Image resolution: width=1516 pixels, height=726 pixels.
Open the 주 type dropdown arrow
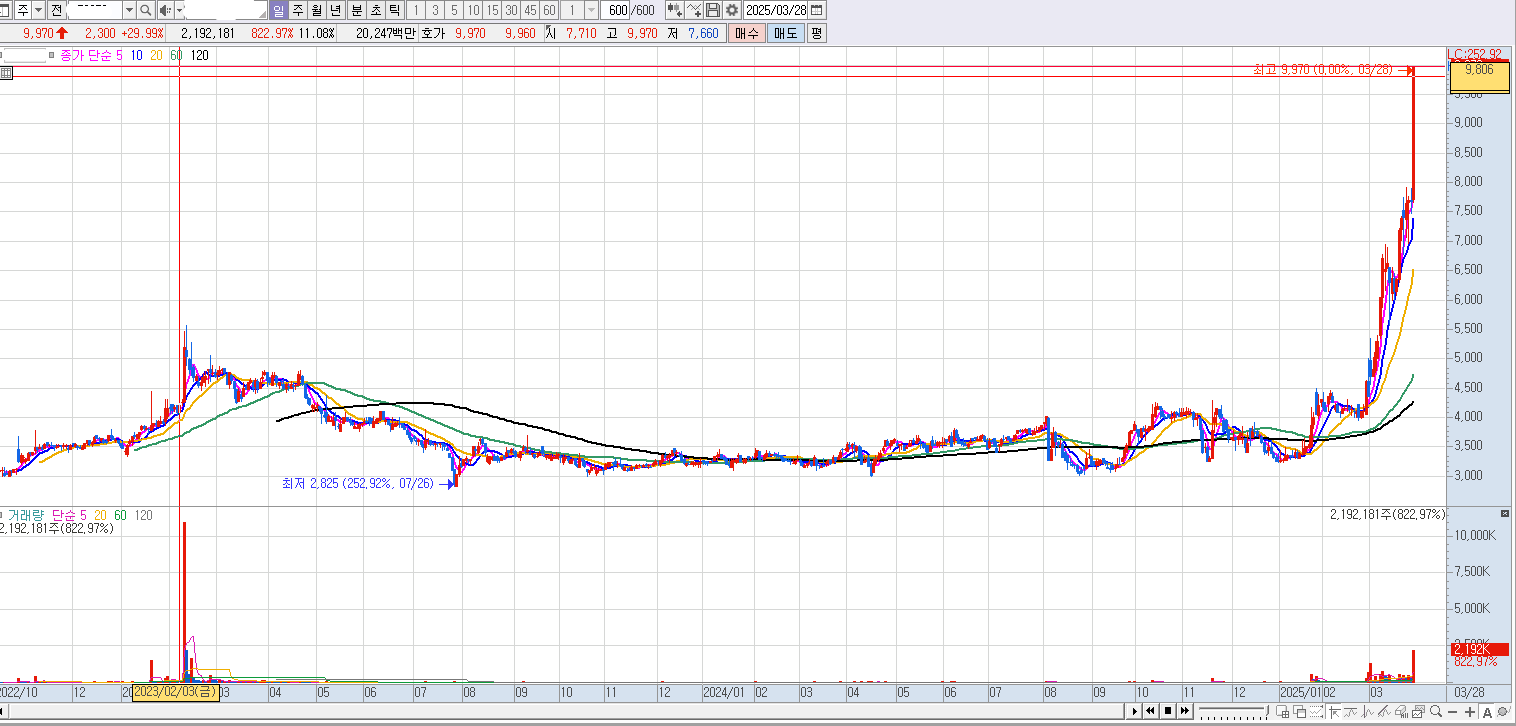[38, 10]
